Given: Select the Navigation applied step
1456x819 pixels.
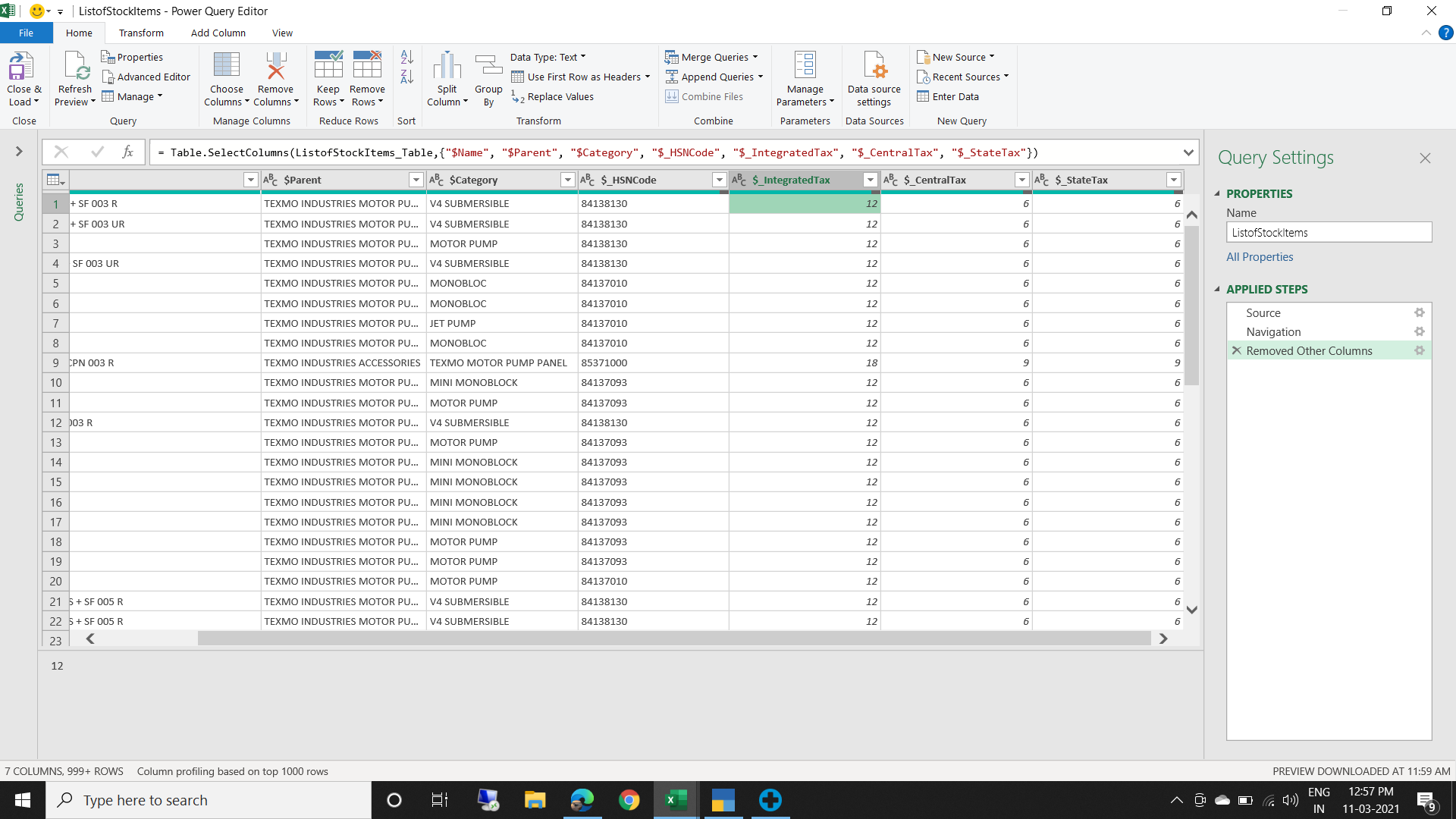Looking at the screenshot, I should point(1273,331).
